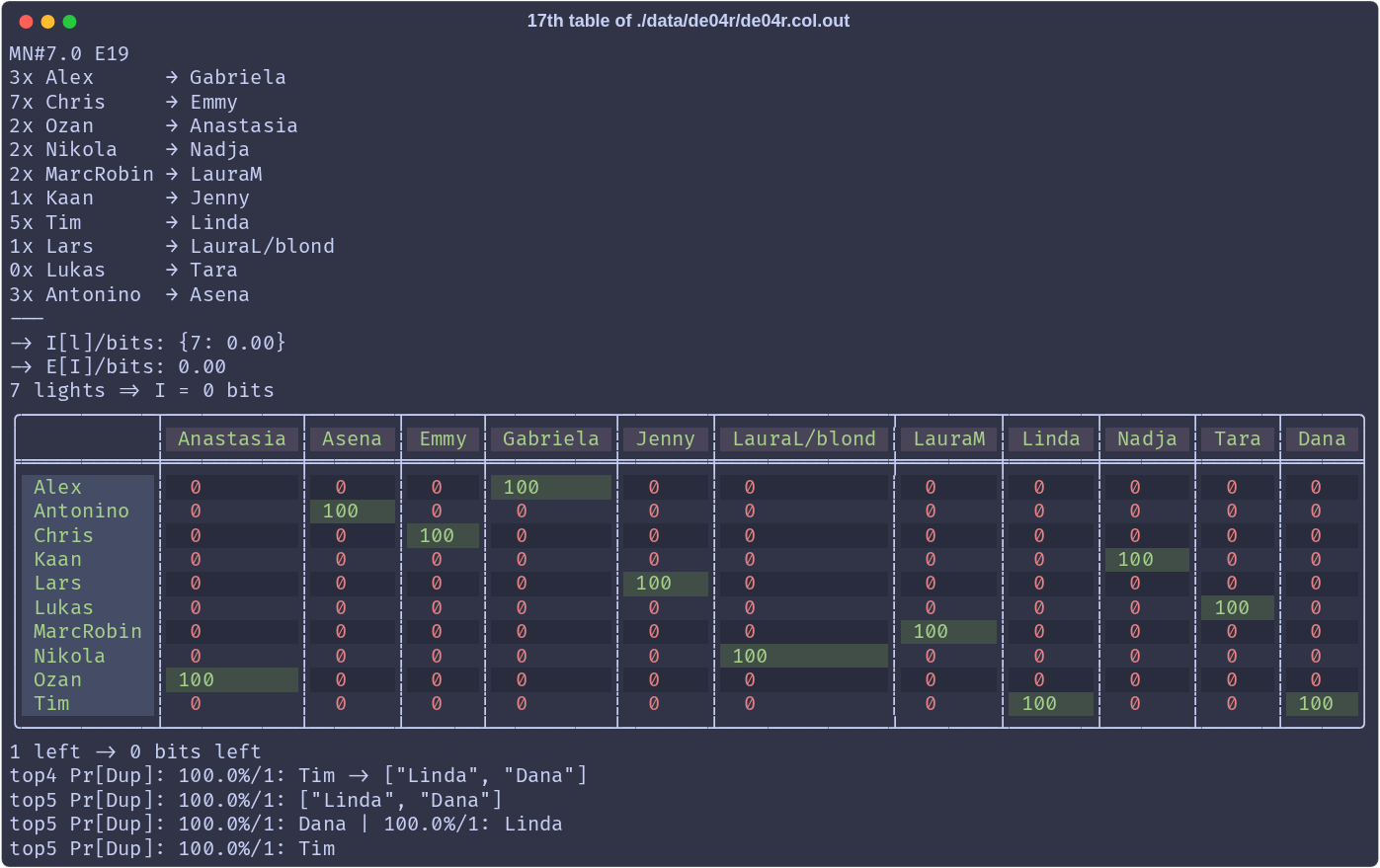Click the Tara column header
The height and width of the screenshot is (868, 1380).
[x=1238, y=438]
